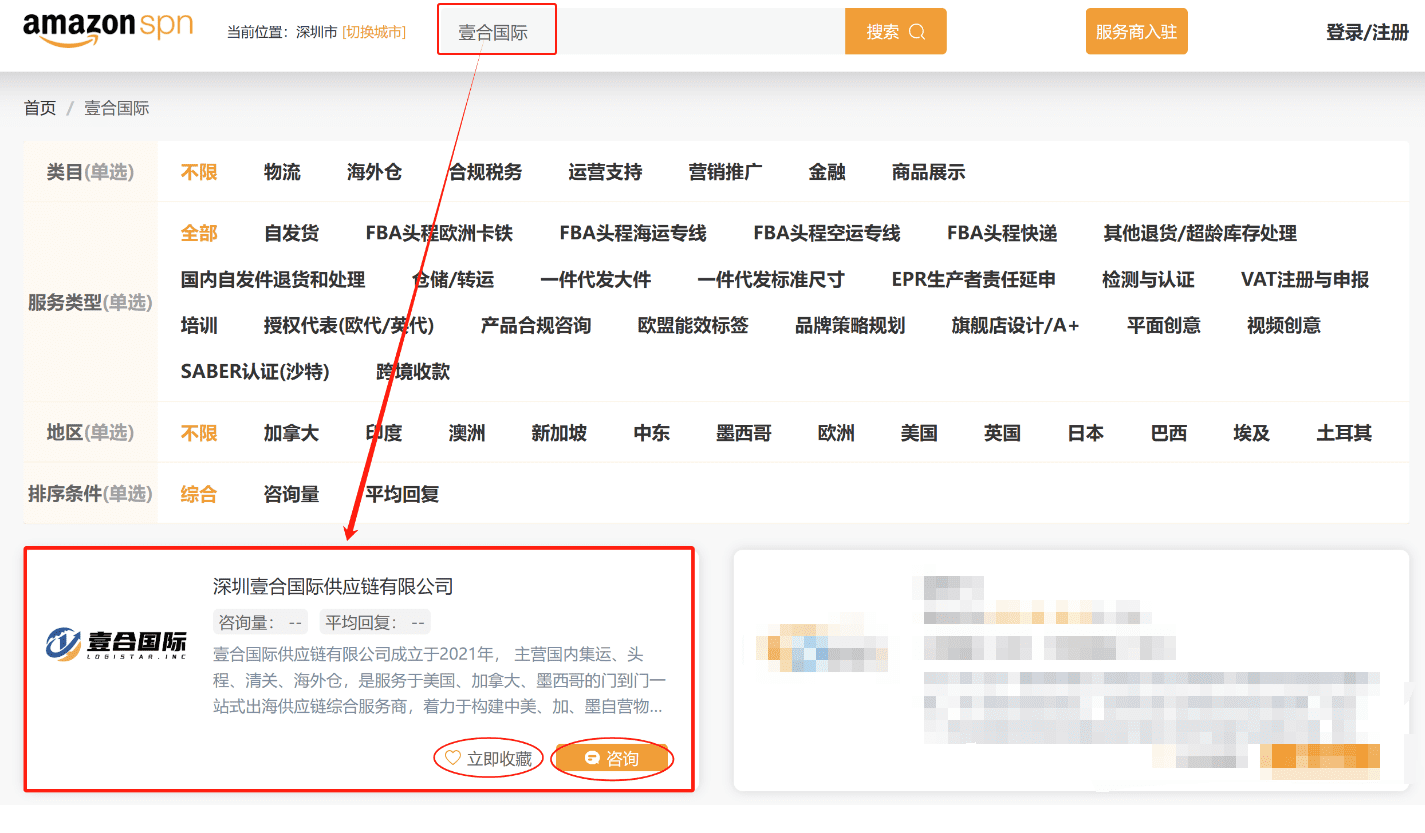The width and height of the screenshot is (1425, 833).
Task: Filter by 欧盟能效标签
Action: [693, 325]
